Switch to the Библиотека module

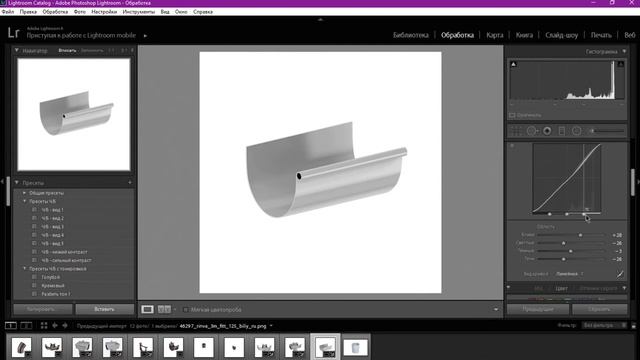411,35
